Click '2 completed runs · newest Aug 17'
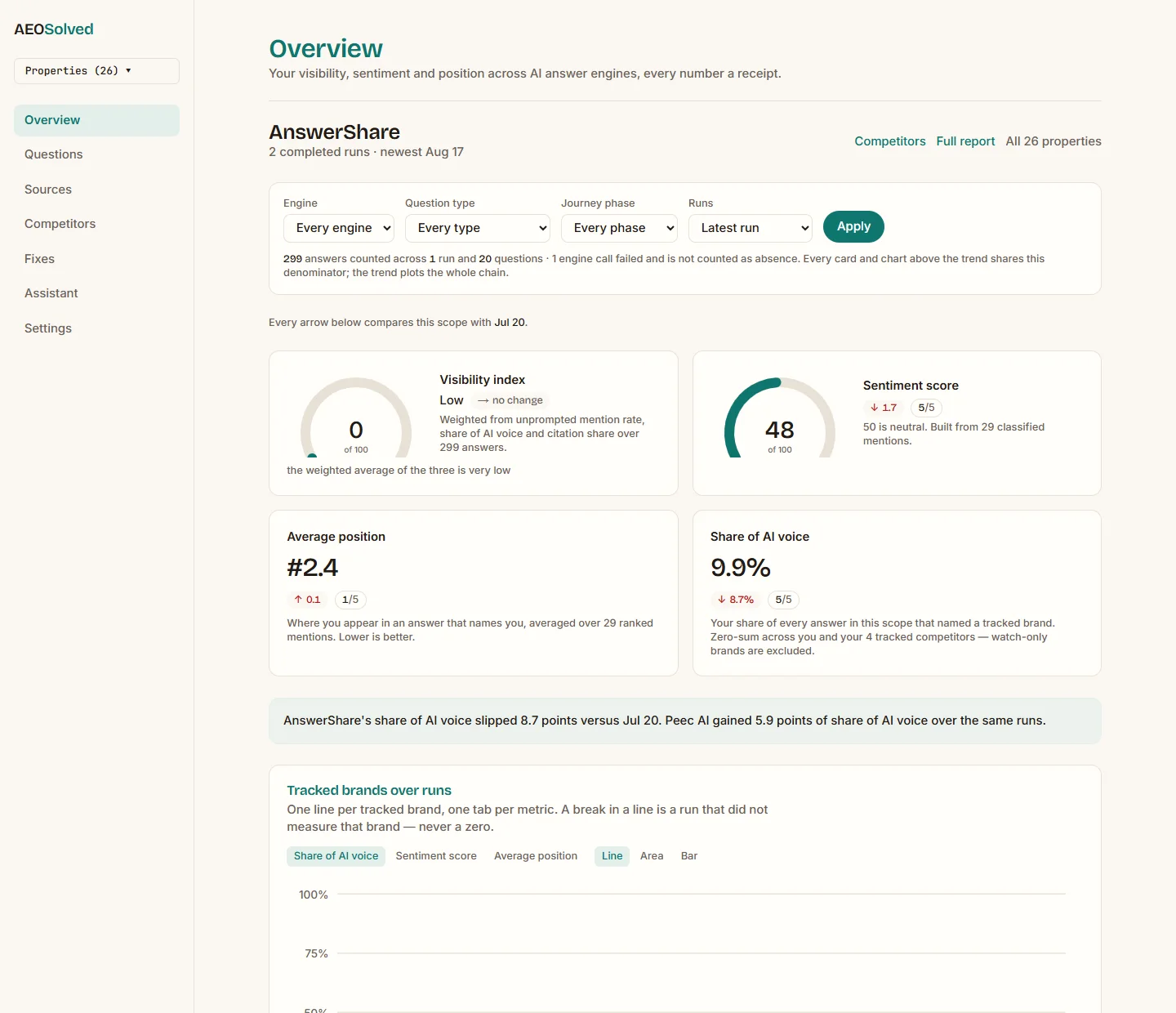 [367, 152]
